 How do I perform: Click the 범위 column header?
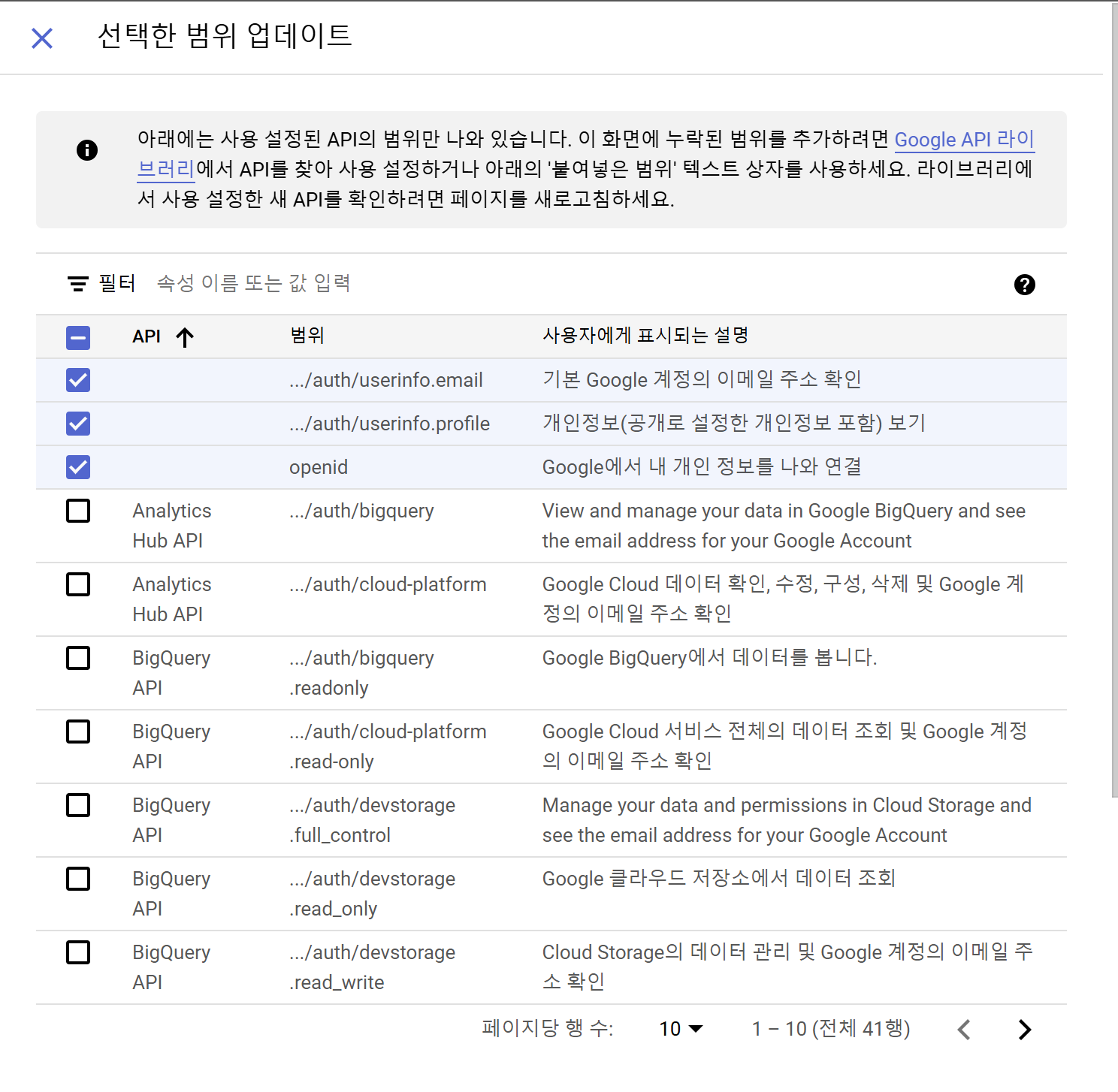(307, 336)
